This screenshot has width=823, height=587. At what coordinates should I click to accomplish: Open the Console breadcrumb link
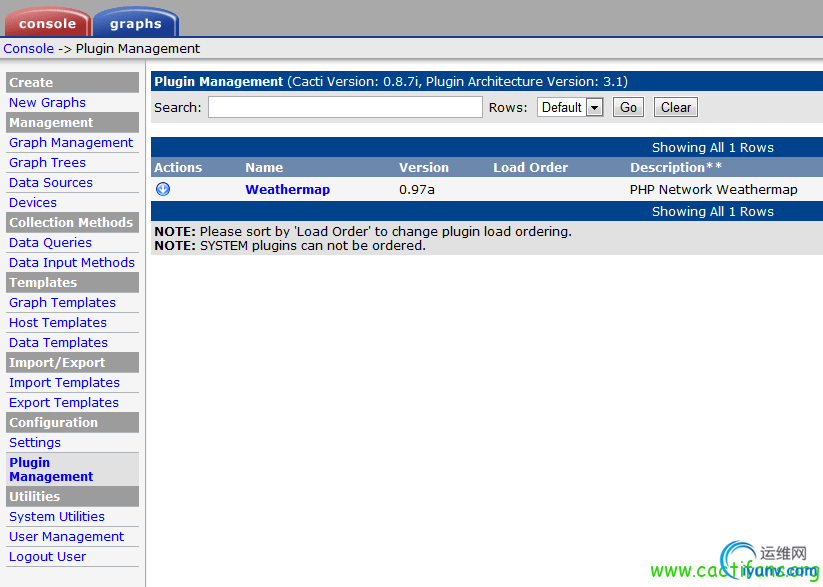click(x=28, y=48)
